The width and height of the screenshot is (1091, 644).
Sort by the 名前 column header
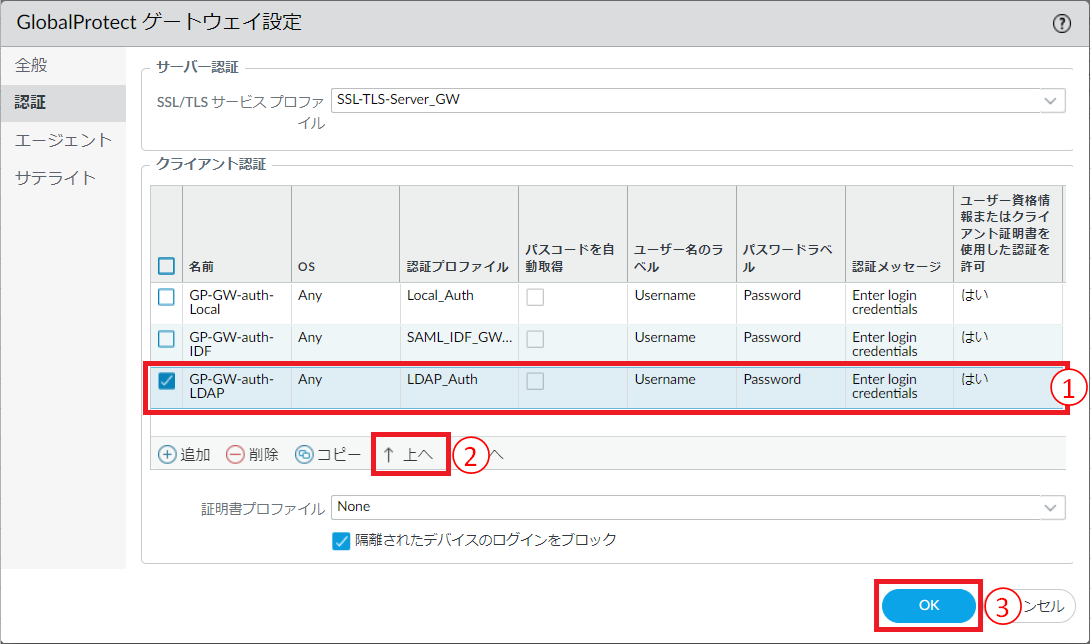(x=202, y=267)
